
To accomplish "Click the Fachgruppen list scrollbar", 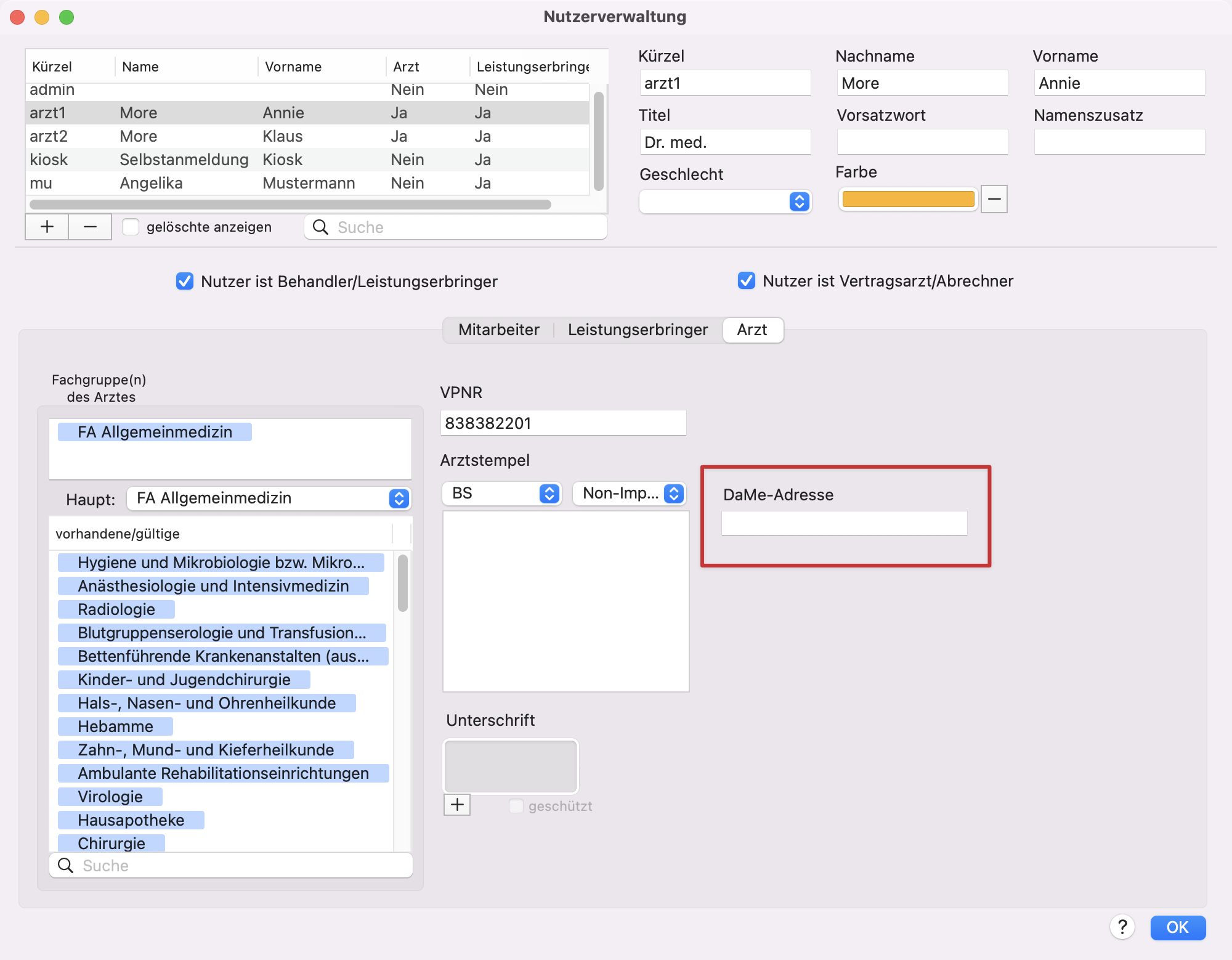I will tap(403, 582).
